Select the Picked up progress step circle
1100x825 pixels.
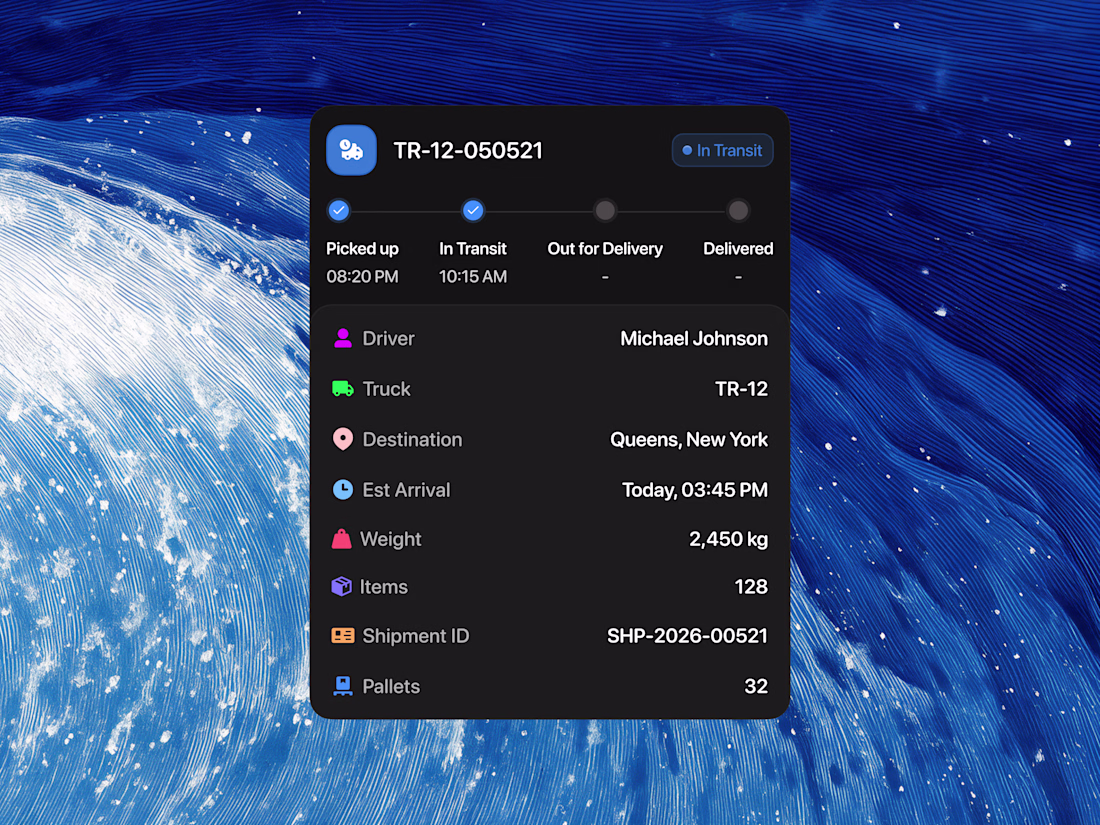[339, 210]
